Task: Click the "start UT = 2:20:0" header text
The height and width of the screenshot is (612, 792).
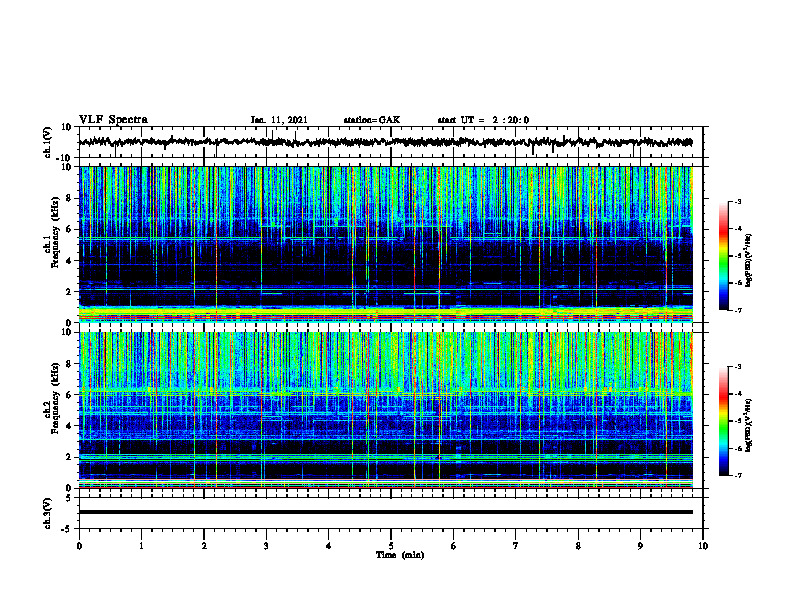Action: tap(483, 120)
